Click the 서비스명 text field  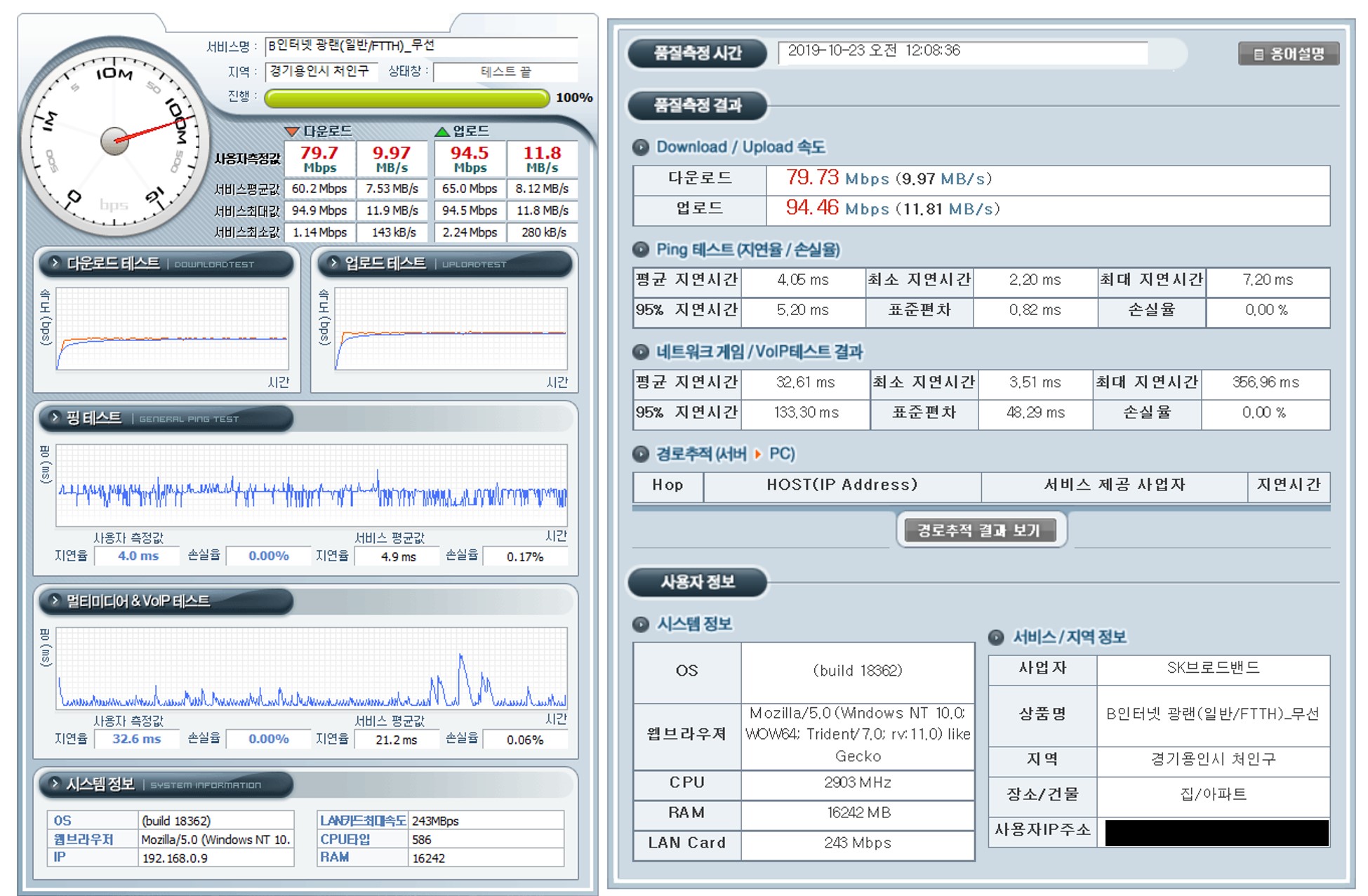421,46
